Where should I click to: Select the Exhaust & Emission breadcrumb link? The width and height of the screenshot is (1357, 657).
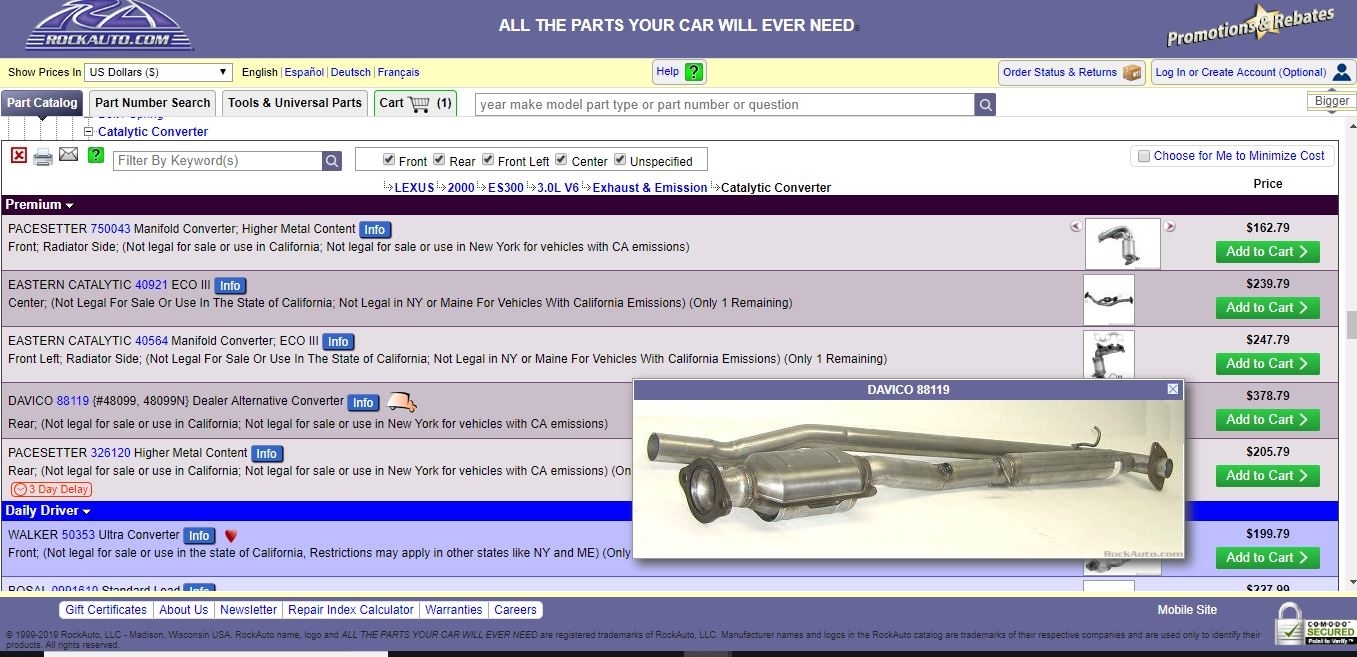click(650, 188)
